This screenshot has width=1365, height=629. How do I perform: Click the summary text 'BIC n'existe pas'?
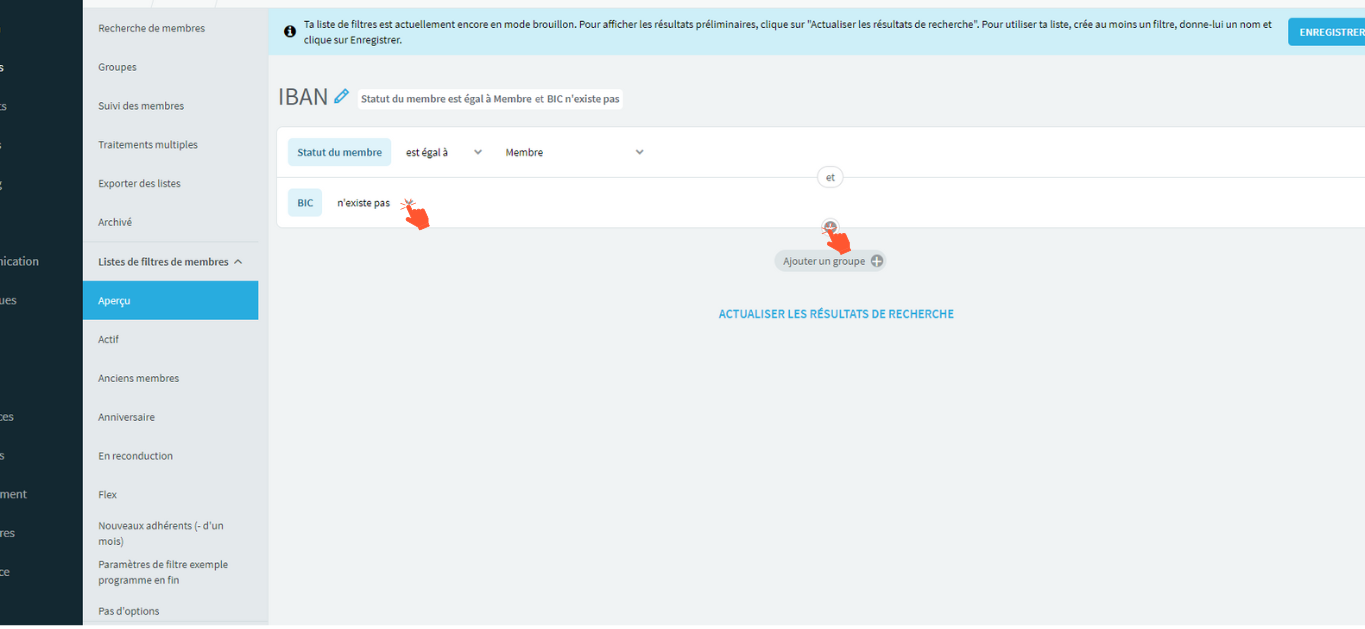tap(583, 99)
